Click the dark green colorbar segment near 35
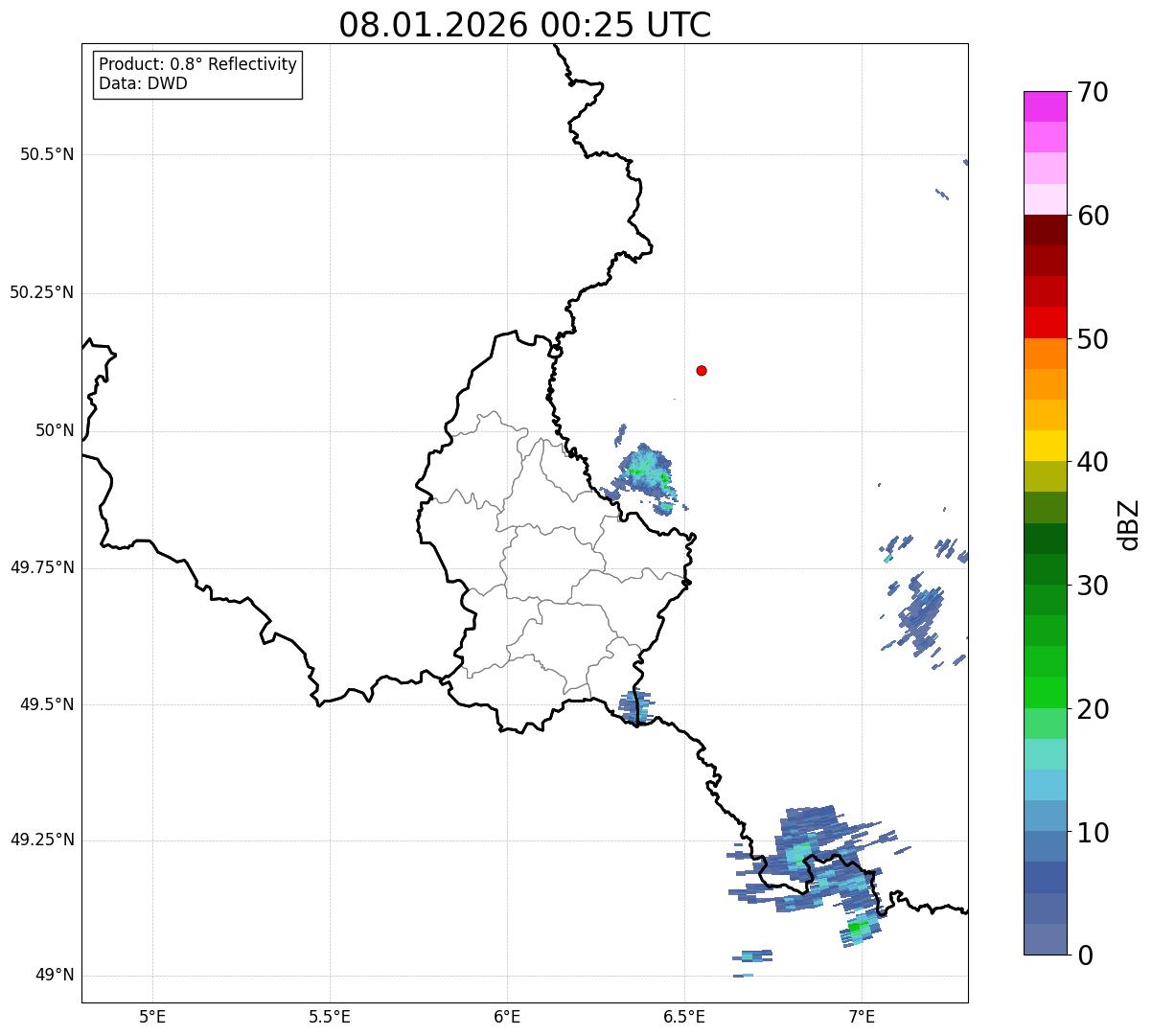 click(x=1045, y=539)
